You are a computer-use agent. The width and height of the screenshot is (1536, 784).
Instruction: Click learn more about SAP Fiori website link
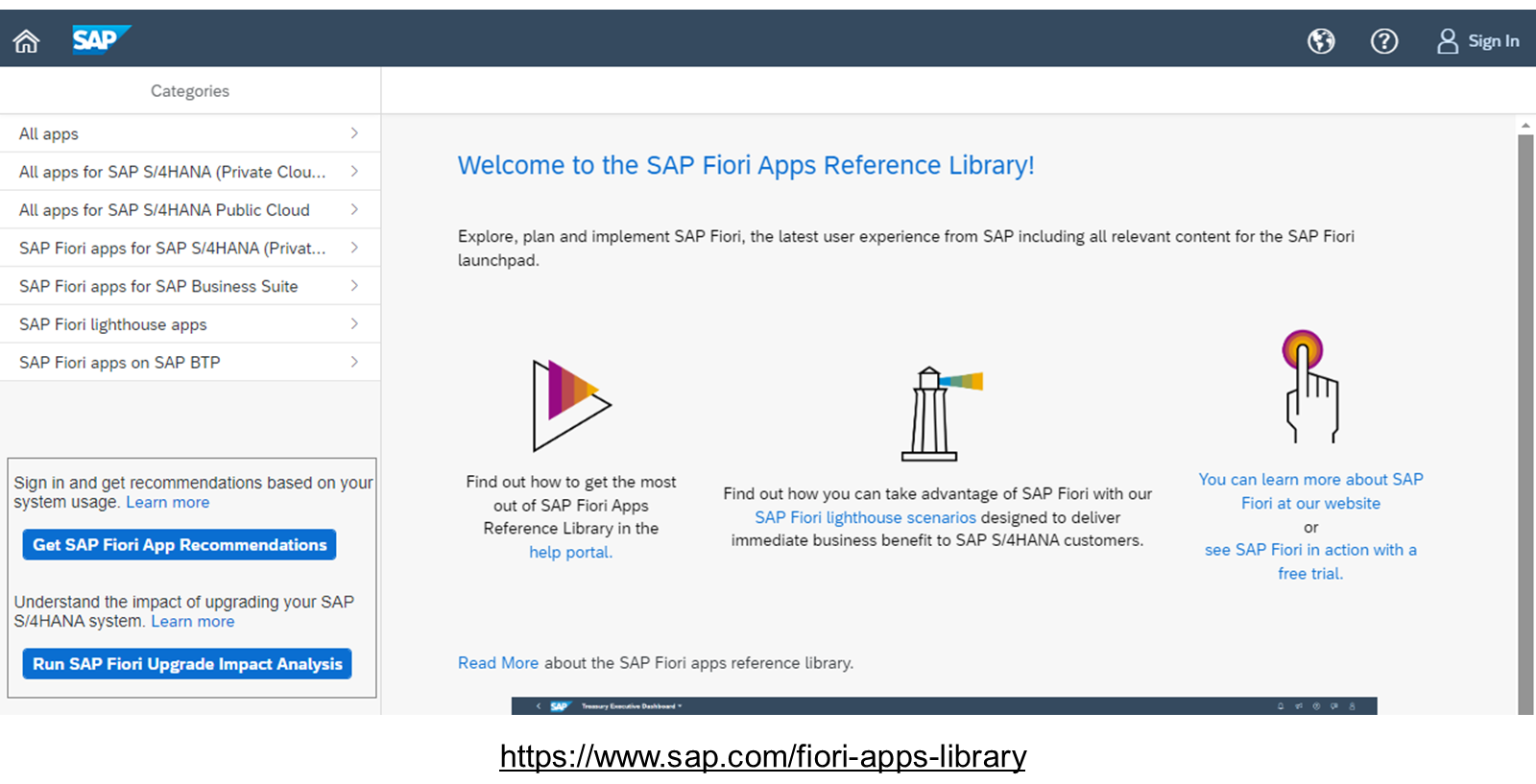[x=1310, y=491]
